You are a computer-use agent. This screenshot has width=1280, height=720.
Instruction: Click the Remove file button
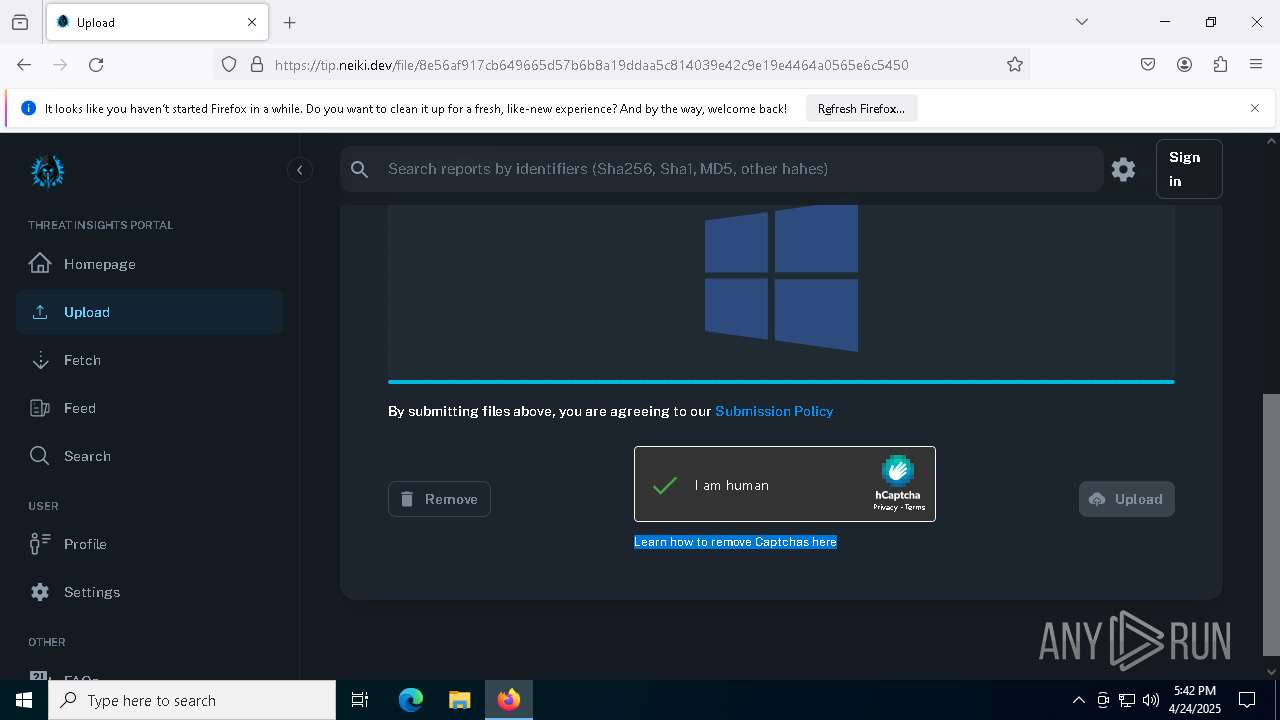coord(439,499)
